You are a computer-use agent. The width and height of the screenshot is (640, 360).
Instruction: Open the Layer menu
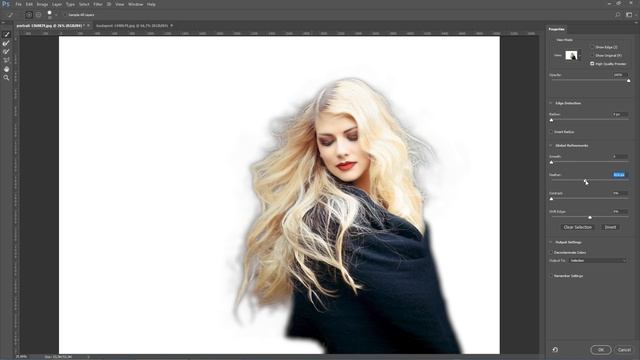pyautogui.click(x=57, y=4)
